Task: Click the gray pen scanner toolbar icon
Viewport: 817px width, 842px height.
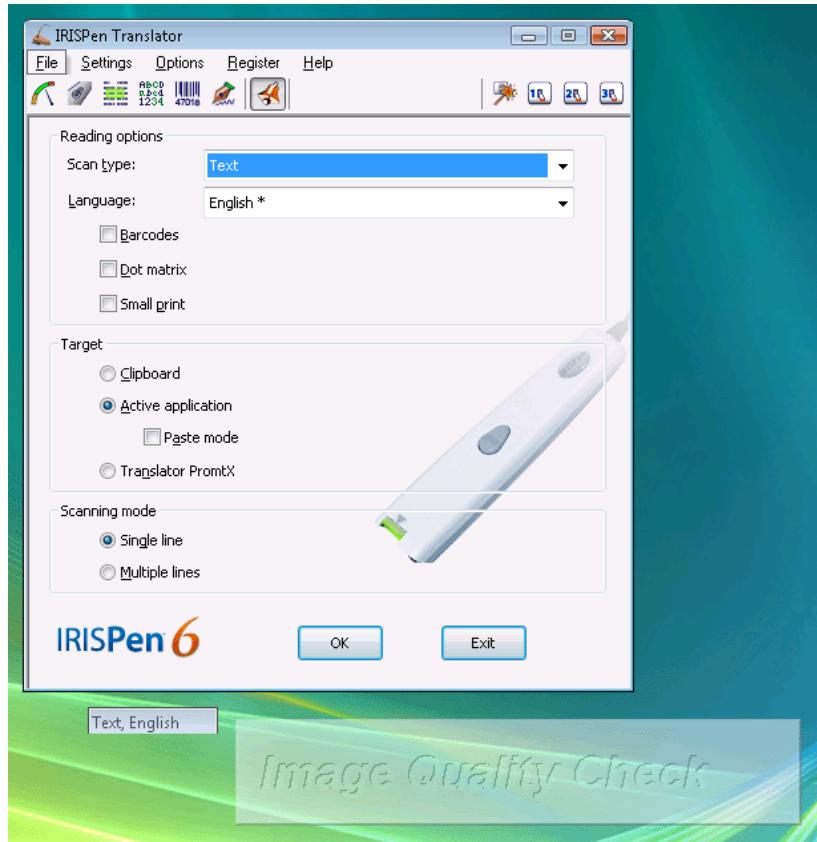Action: (x=79, y=94)
